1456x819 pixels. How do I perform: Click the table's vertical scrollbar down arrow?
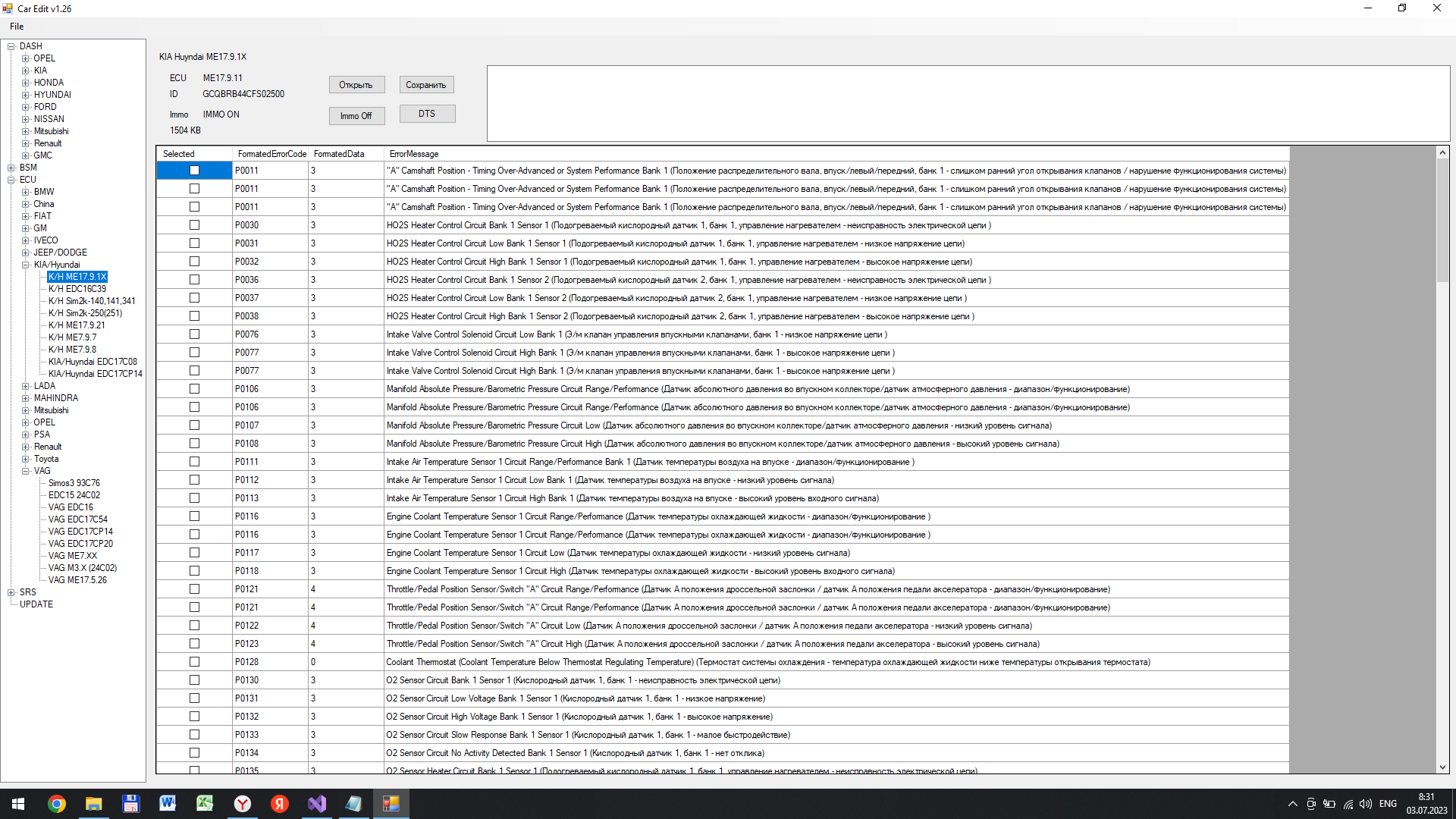1442,767
